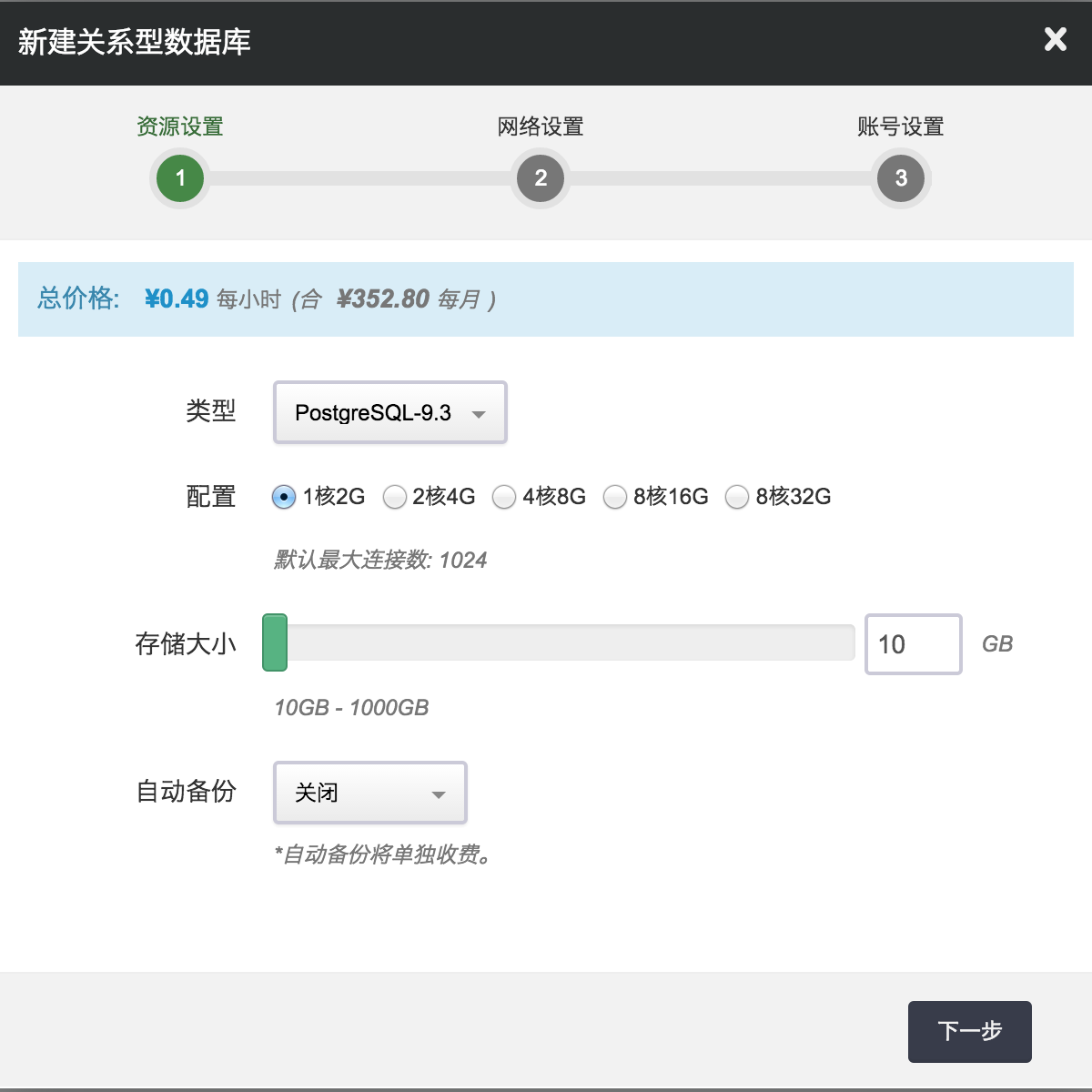This screenshot has height=1092, width=1092.
Task: Focus the storage size GB input field
Action: click(913, 644)
